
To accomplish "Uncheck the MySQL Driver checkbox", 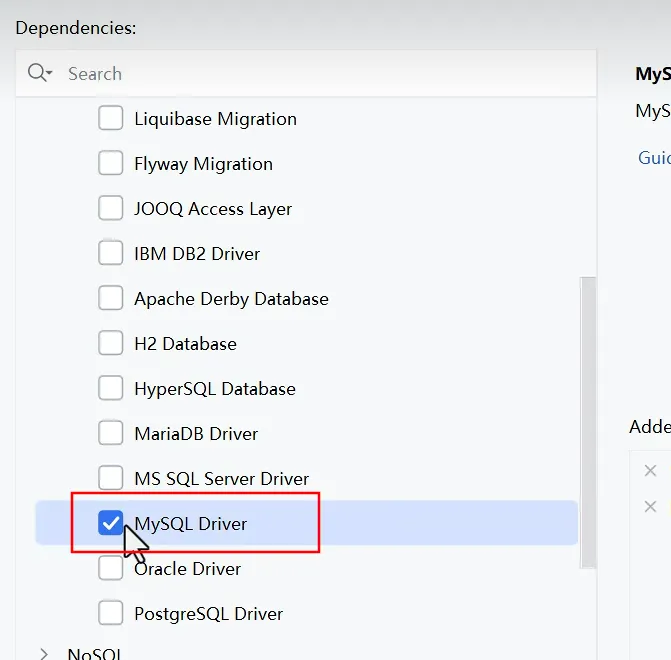I will (x=110, y=523).
